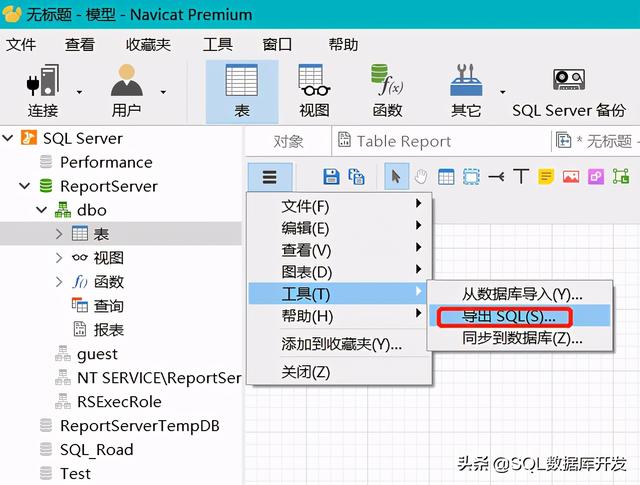Click the SQL Server 备份 toolbar icon
The width and height of the screenshot is (640, 485).
[569, 91]
